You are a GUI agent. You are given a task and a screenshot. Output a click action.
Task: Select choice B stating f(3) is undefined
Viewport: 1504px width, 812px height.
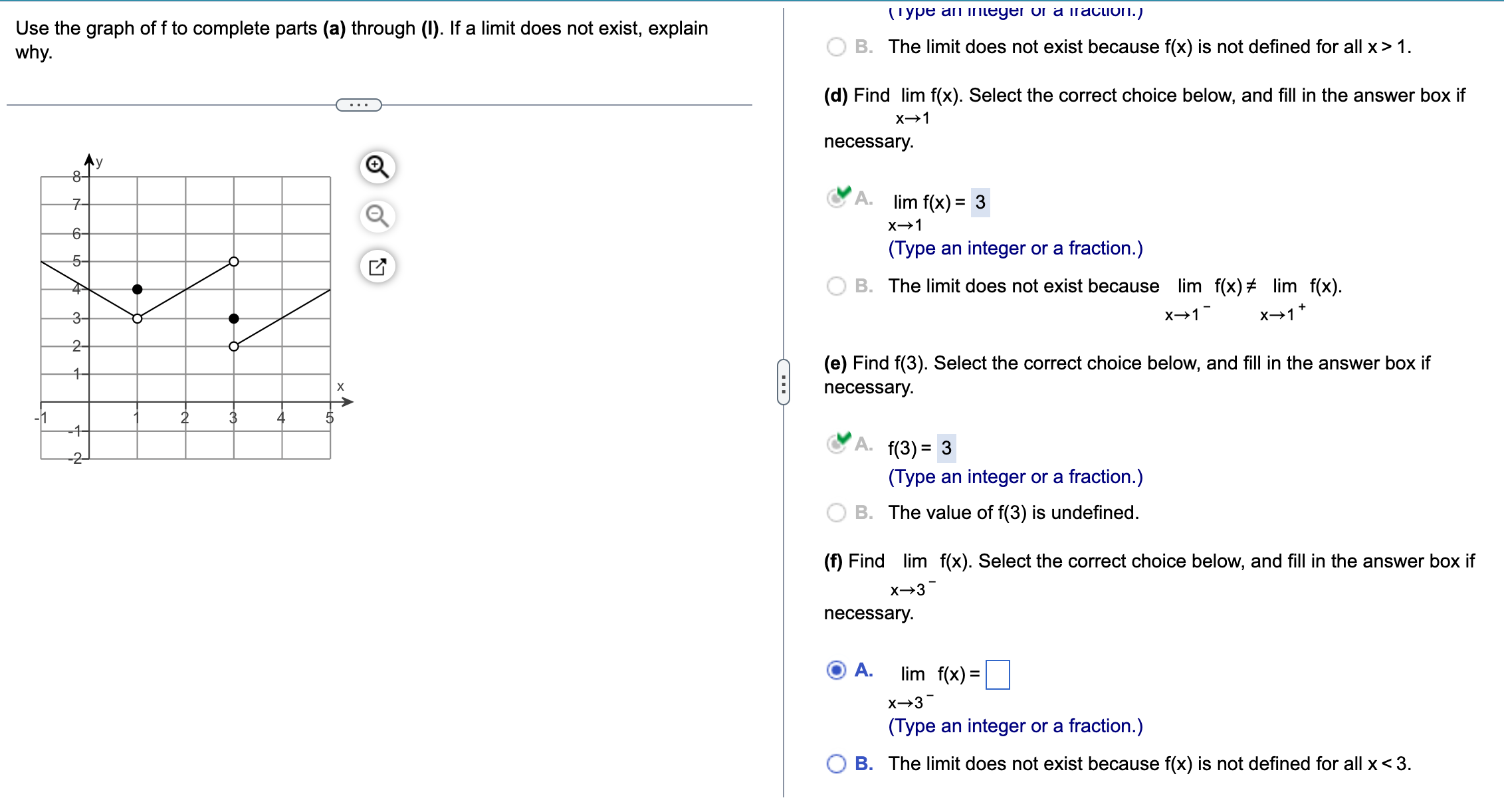[835, 512]
